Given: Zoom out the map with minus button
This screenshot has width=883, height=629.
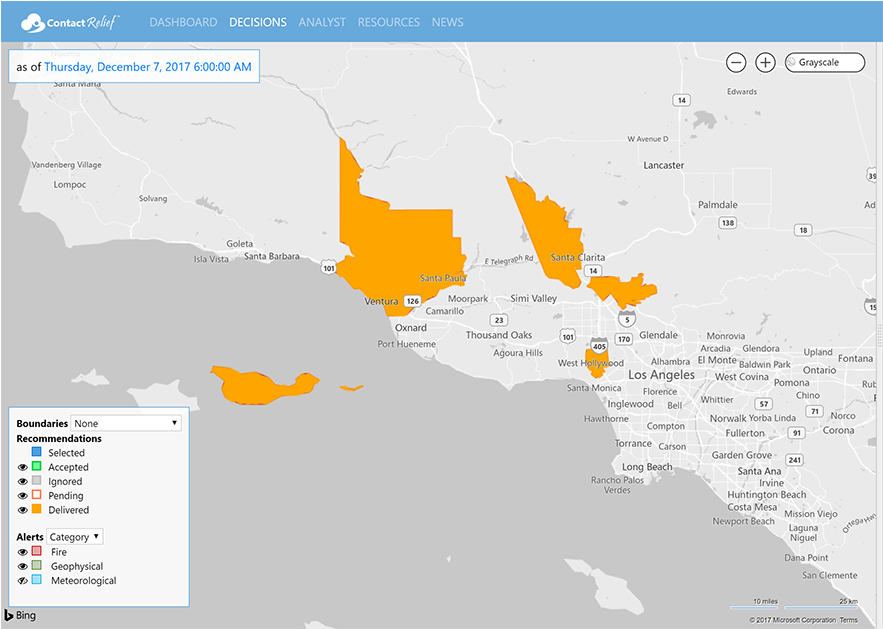Looking at the screenshot, I should pyautogui.click(x=736, y=62).
